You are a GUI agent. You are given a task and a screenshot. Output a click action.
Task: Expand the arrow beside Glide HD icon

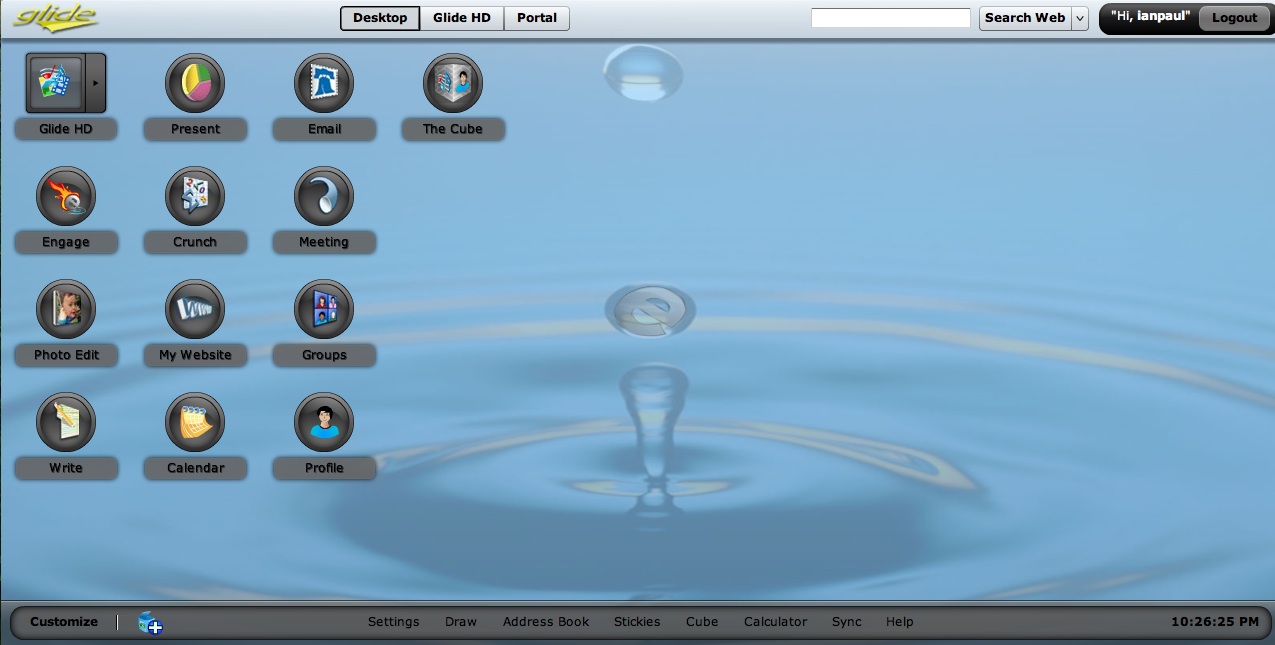click(x=96, y=83)
